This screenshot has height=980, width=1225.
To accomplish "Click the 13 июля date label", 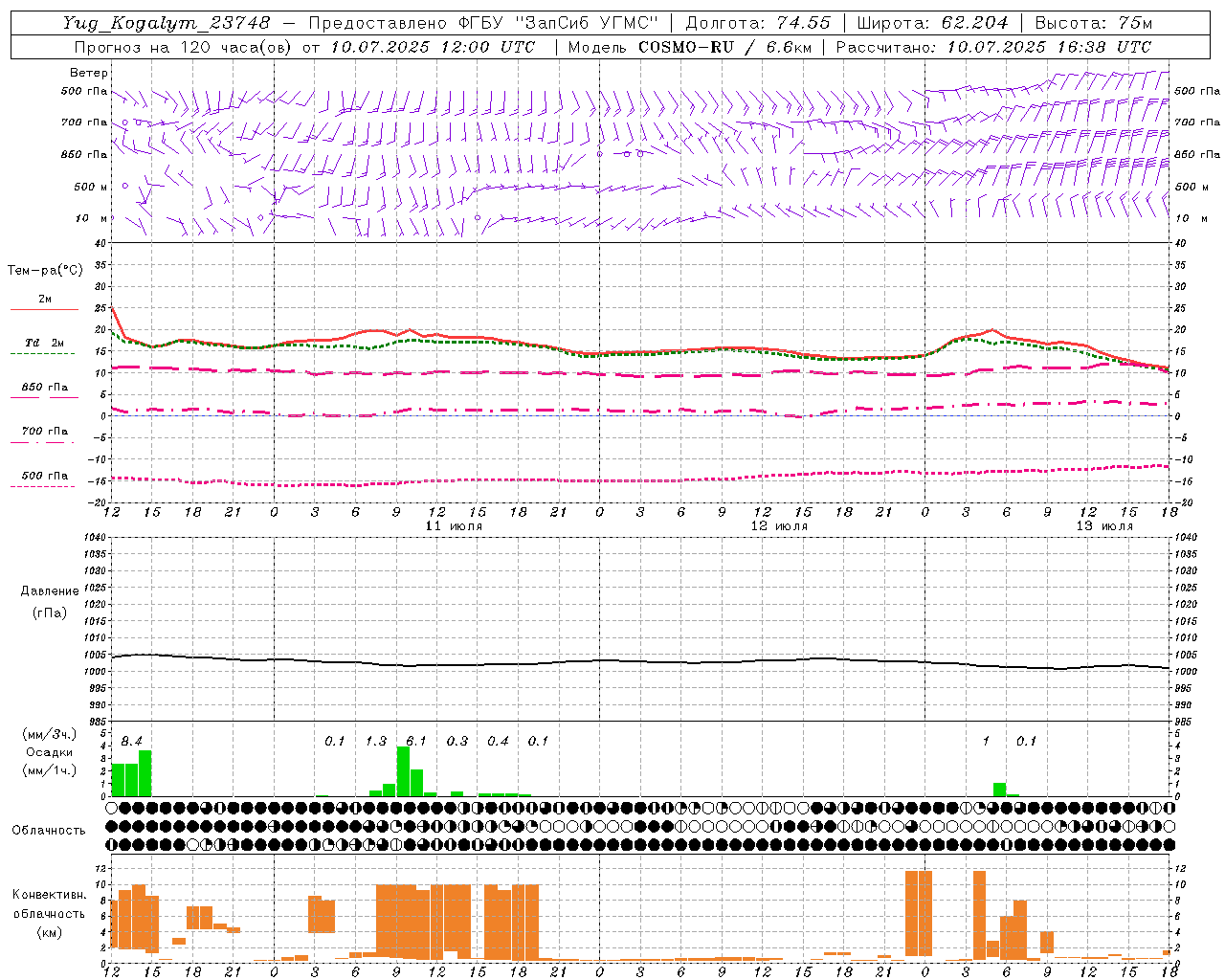I will pyautogui.click(x=1104, y=526).
